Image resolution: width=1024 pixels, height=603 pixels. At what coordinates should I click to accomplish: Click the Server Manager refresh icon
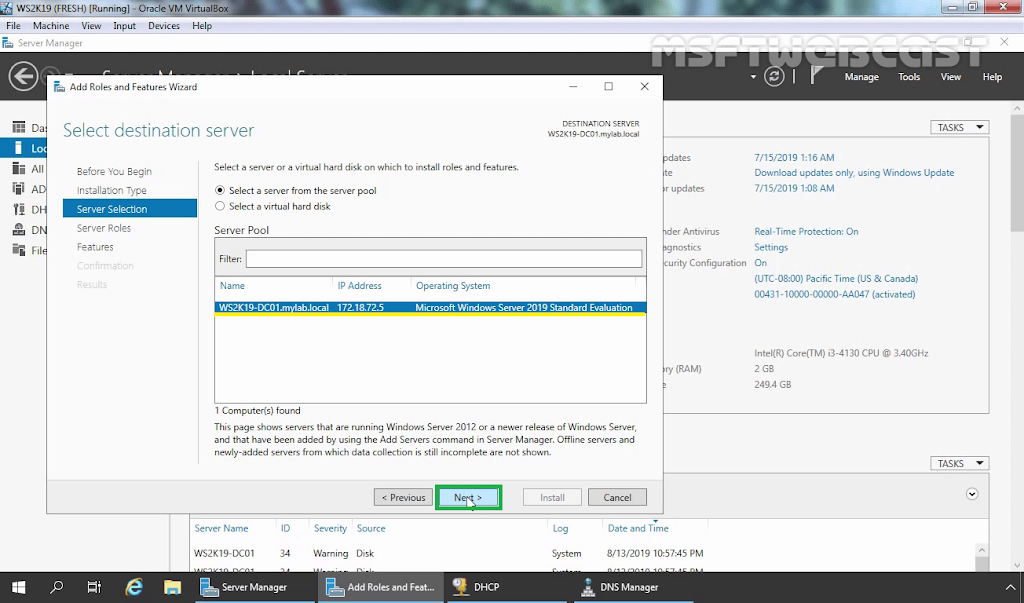click(x=774, y=76)
